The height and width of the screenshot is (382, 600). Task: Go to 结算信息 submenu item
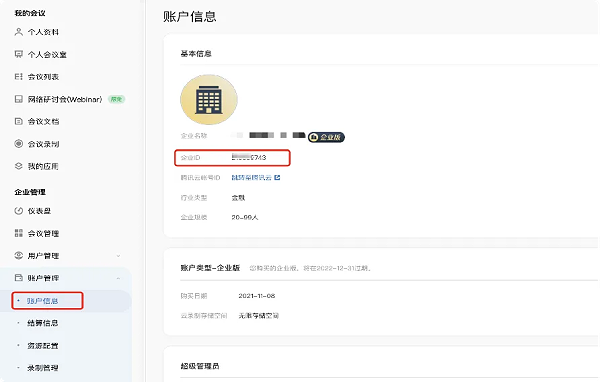coord(42,323)
